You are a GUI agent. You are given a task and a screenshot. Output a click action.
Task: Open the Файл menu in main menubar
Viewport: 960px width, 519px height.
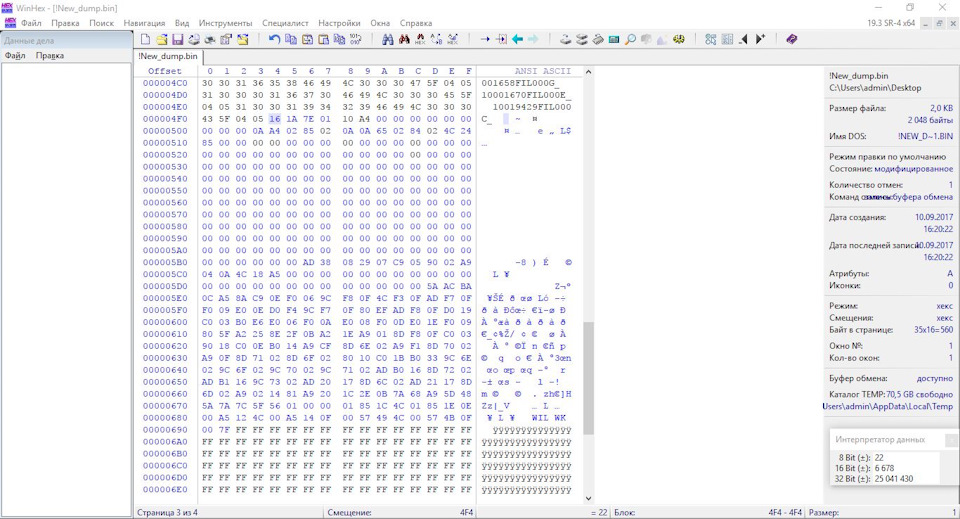tap(31, 23)
